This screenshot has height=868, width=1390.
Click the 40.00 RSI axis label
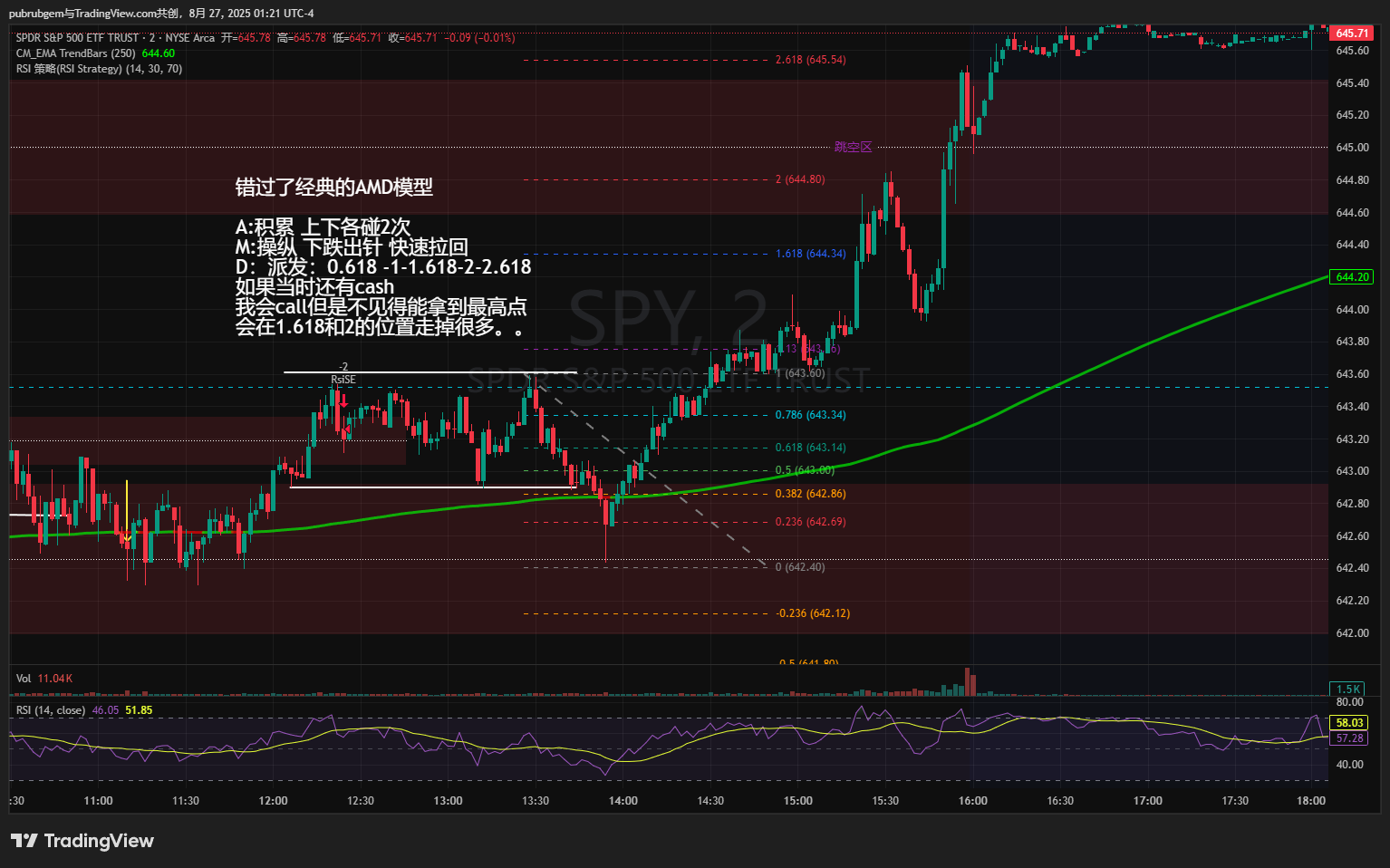coord(1349,765)
